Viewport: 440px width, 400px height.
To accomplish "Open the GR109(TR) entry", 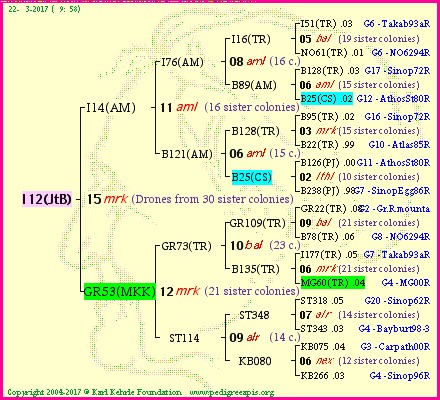I will pos(257,223).
